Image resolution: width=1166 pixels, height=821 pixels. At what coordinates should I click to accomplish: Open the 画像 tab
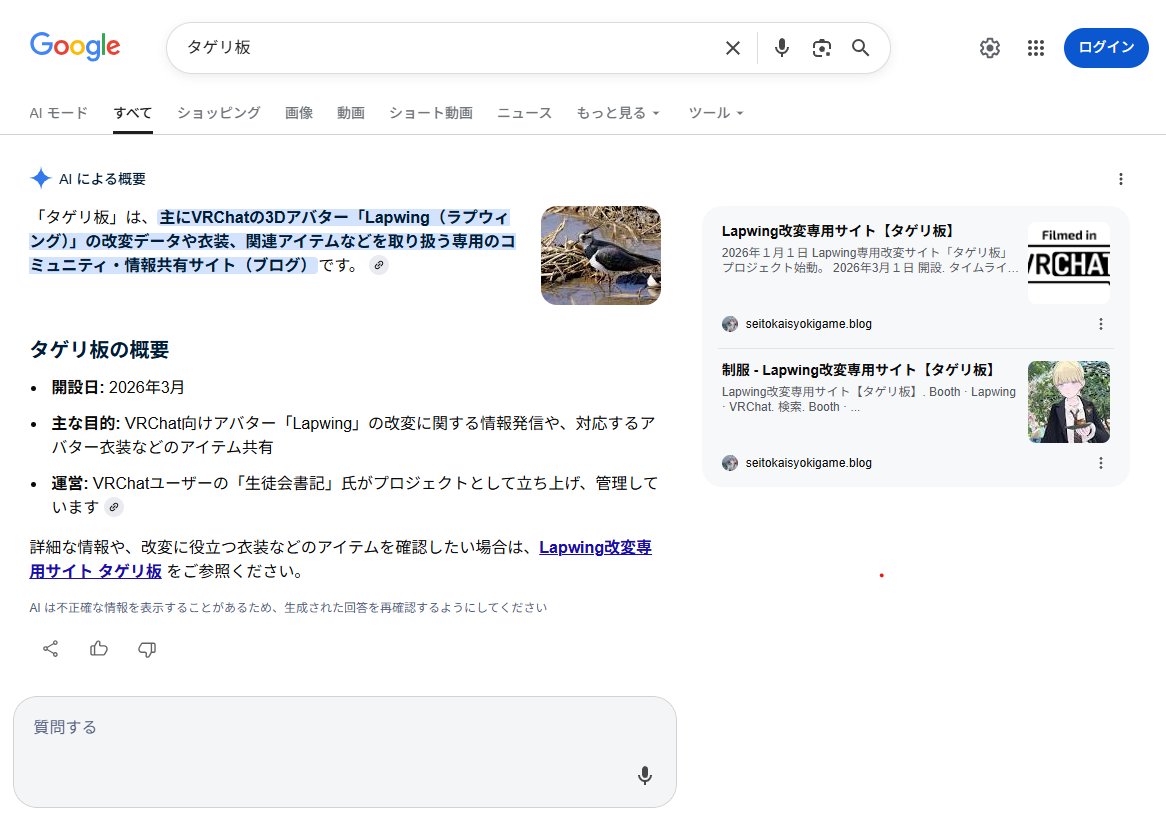pyautogui.click(x=299, y=113)
